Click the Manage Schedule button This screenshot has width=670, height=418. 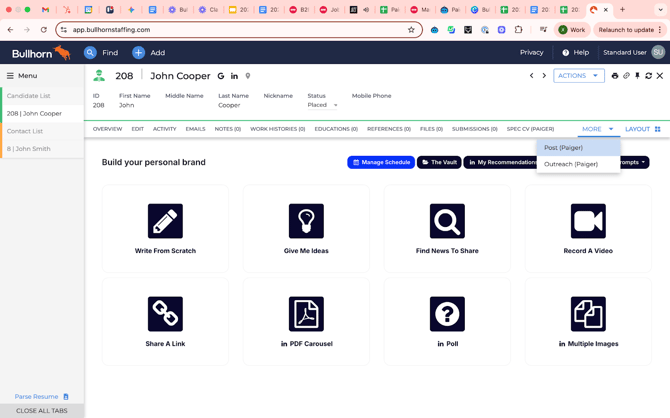tap(381, 162)
